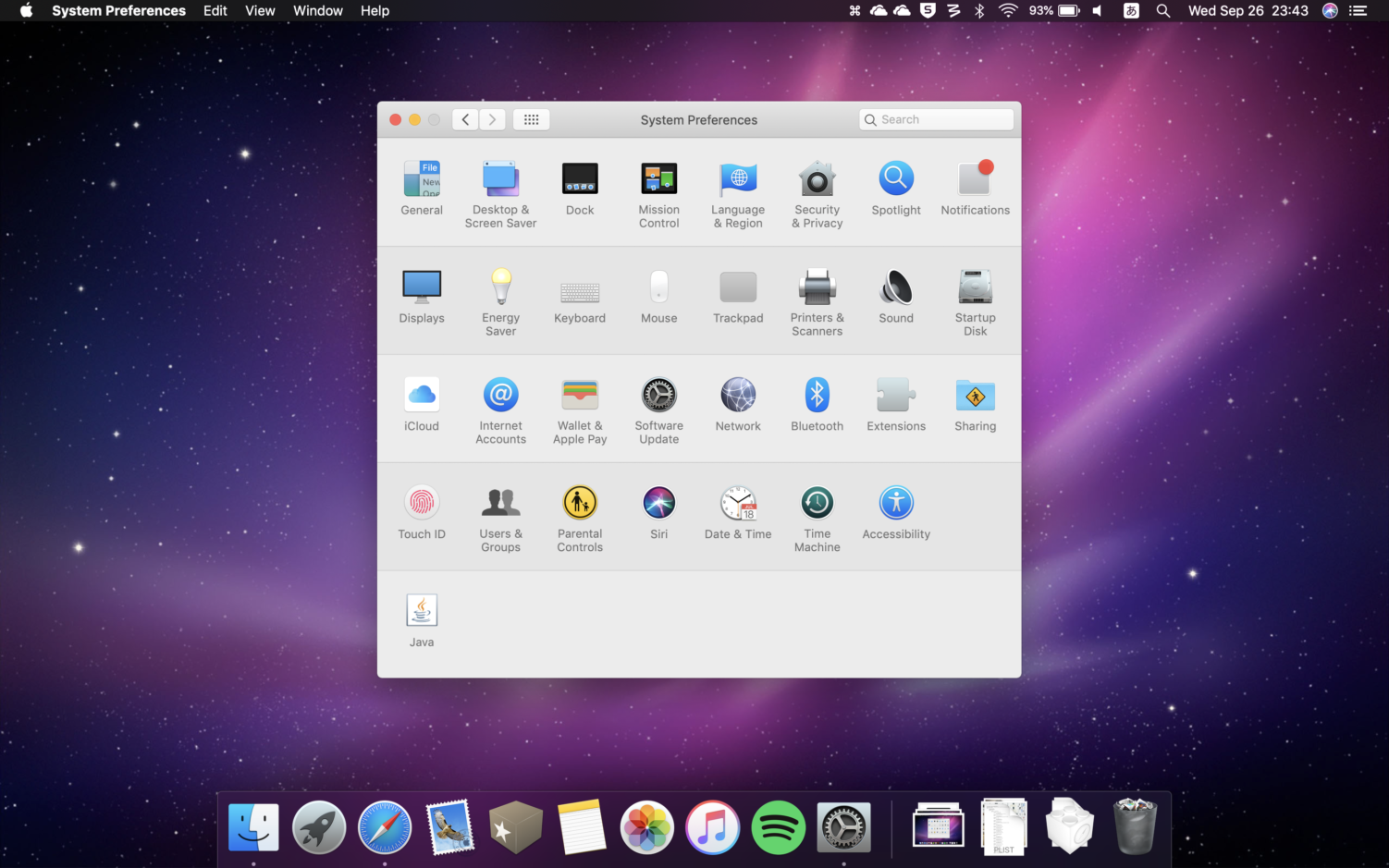Launch Spotify from the Dock

(778, 826)
